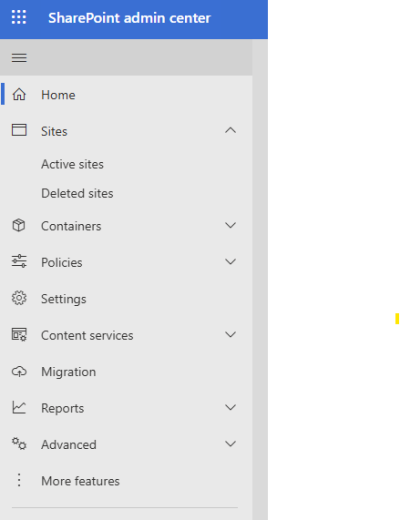Expand the Containers section chevron
The image size is (400, 520).
point(230,226)
